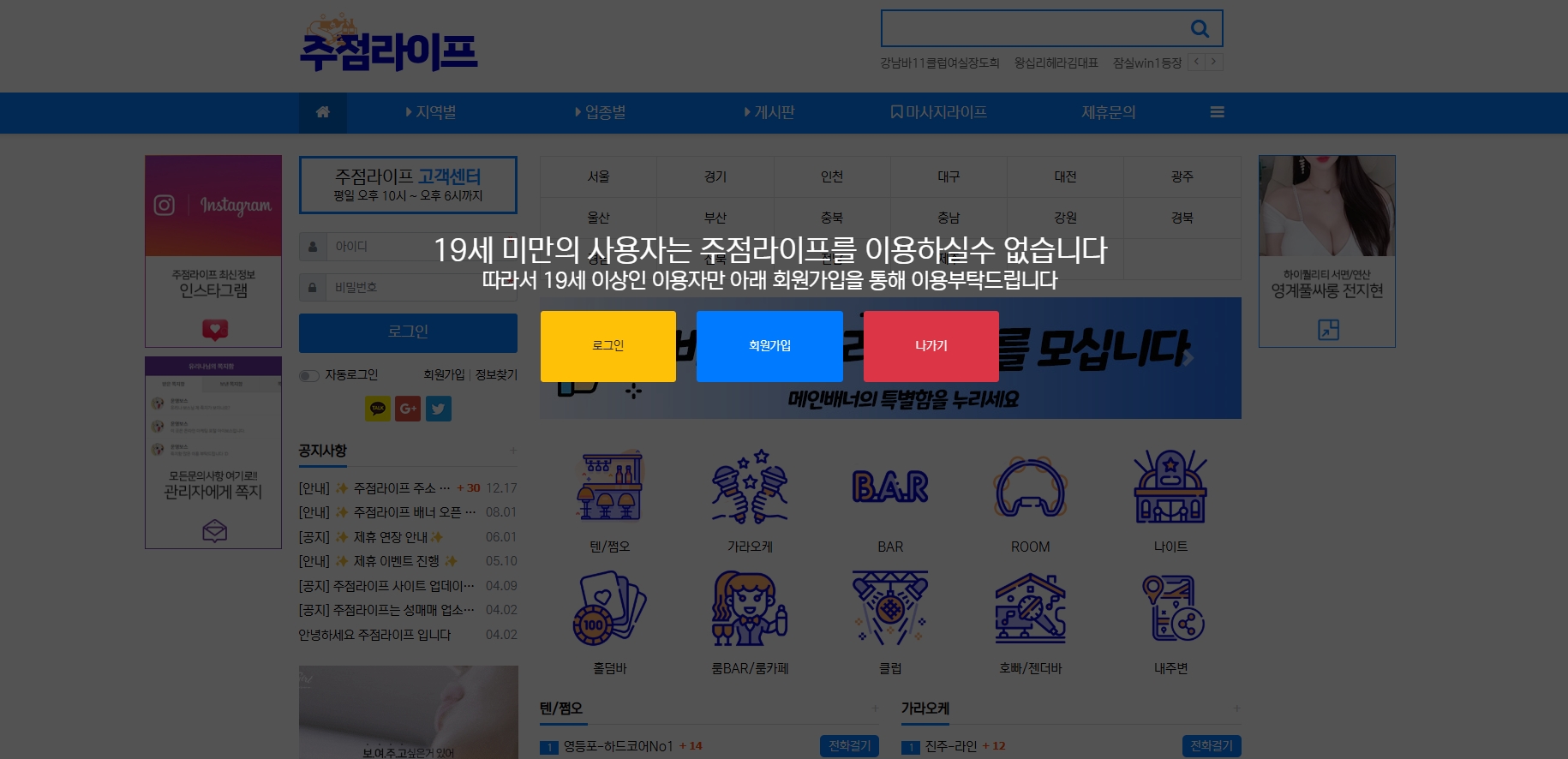Open the 나이트 category icon
This screenshot has width=1568, height=759.
[1170, 486]
